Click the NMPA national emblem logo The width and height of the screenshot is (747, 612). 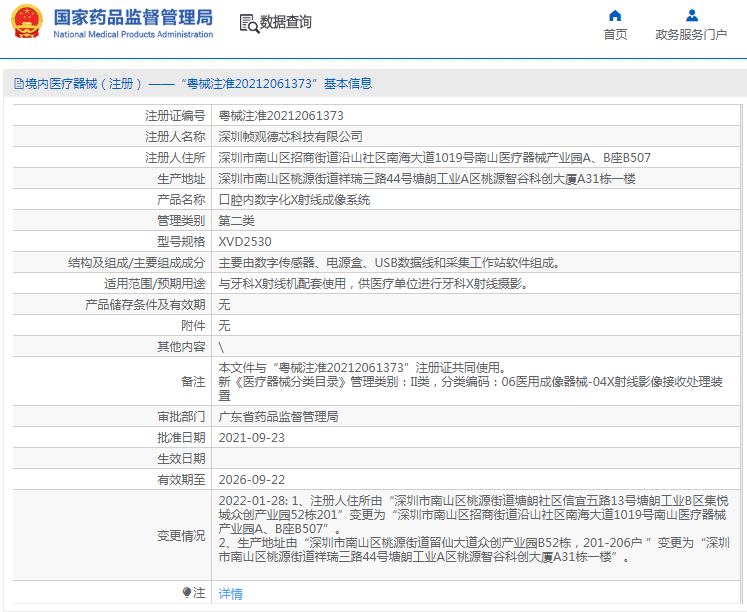pyautogui.click(x=27, y=21)
